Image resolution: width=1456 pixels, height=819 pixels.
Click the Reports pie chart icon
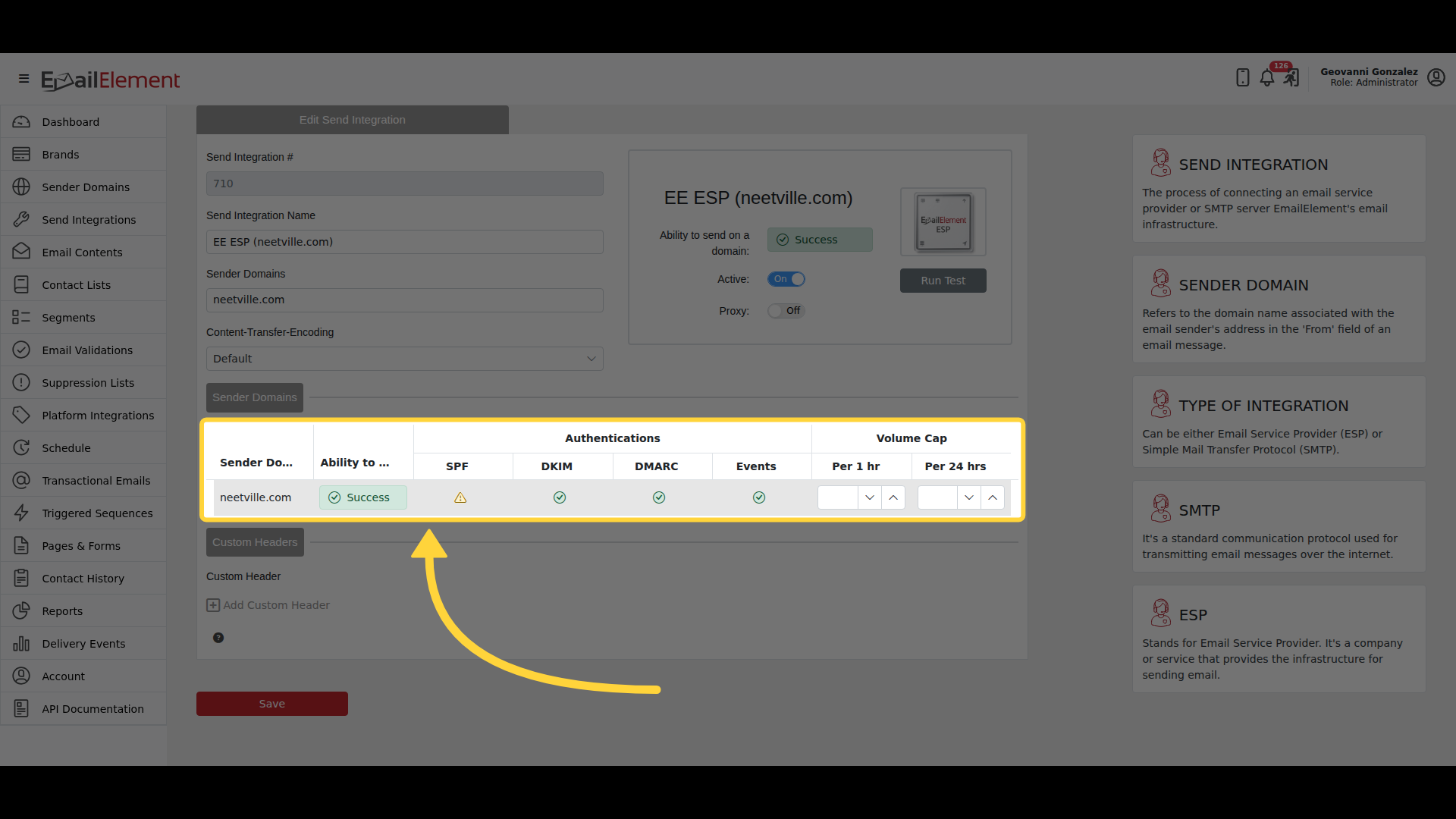pyautogui.click(x=21, y=611)
